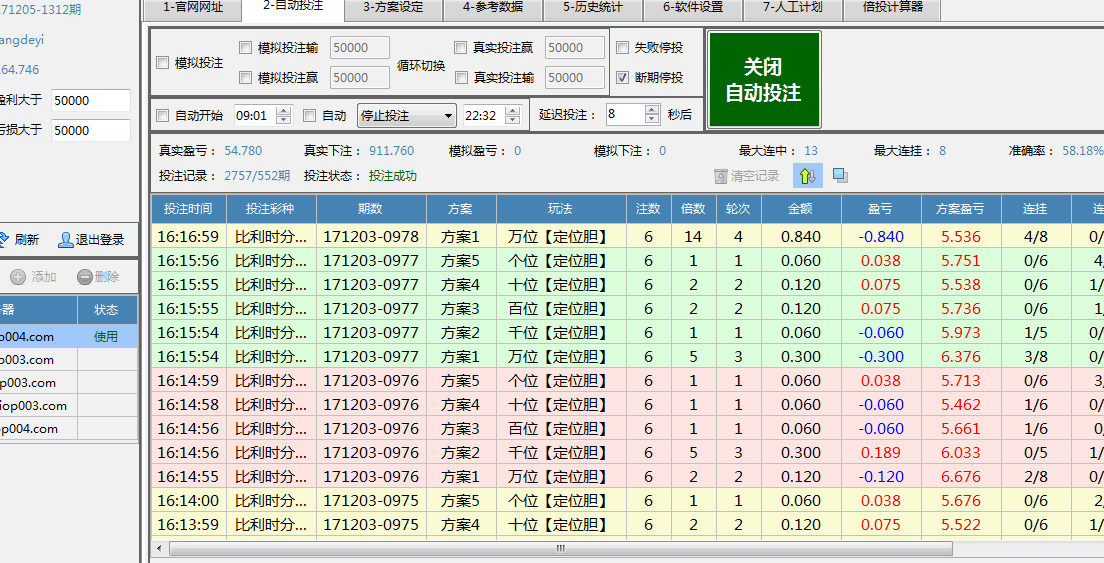The image size is (1104, 563).
Task: Uncheck the 断期停投 checkbox
Action: click(623, 77)
